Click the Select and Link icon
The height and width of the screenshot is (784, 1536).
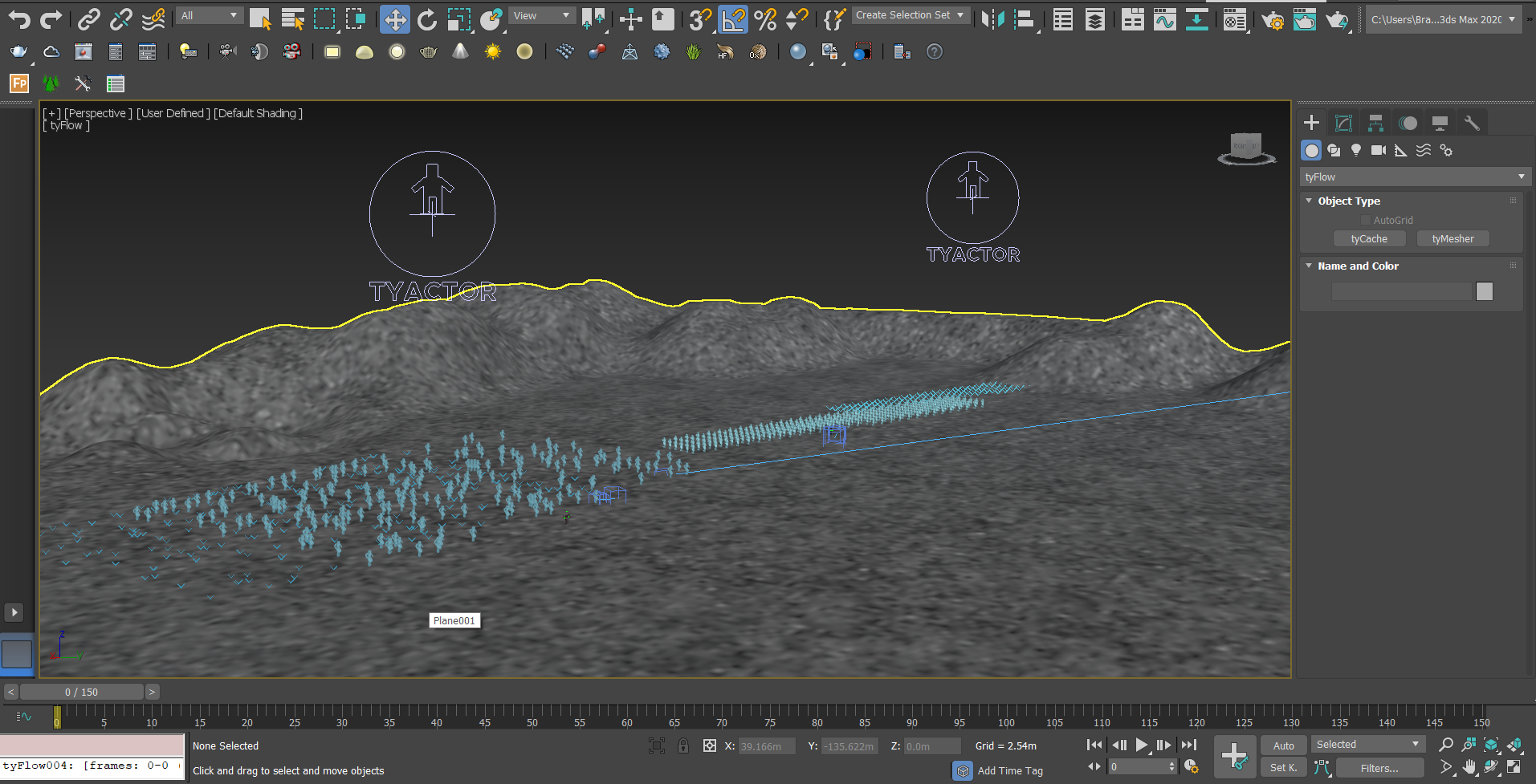pos(88,19)
